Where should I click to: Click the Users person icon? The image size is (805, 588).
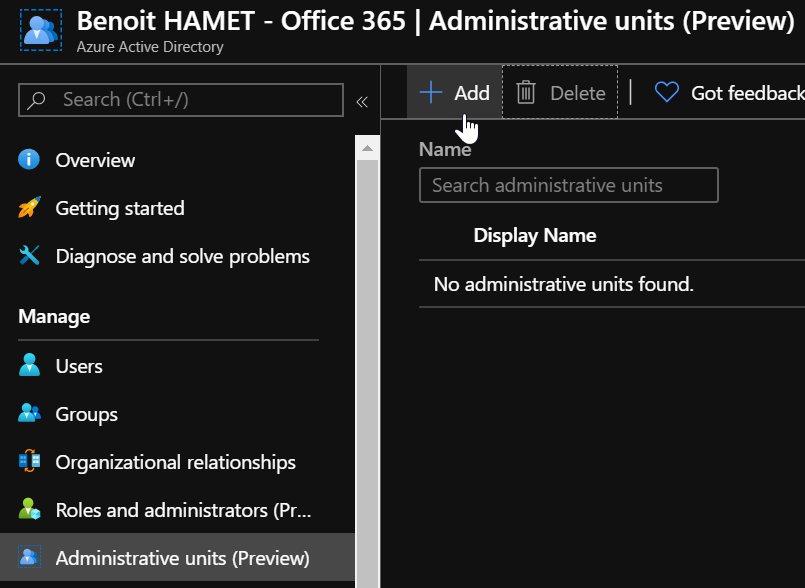coord(29,366)
